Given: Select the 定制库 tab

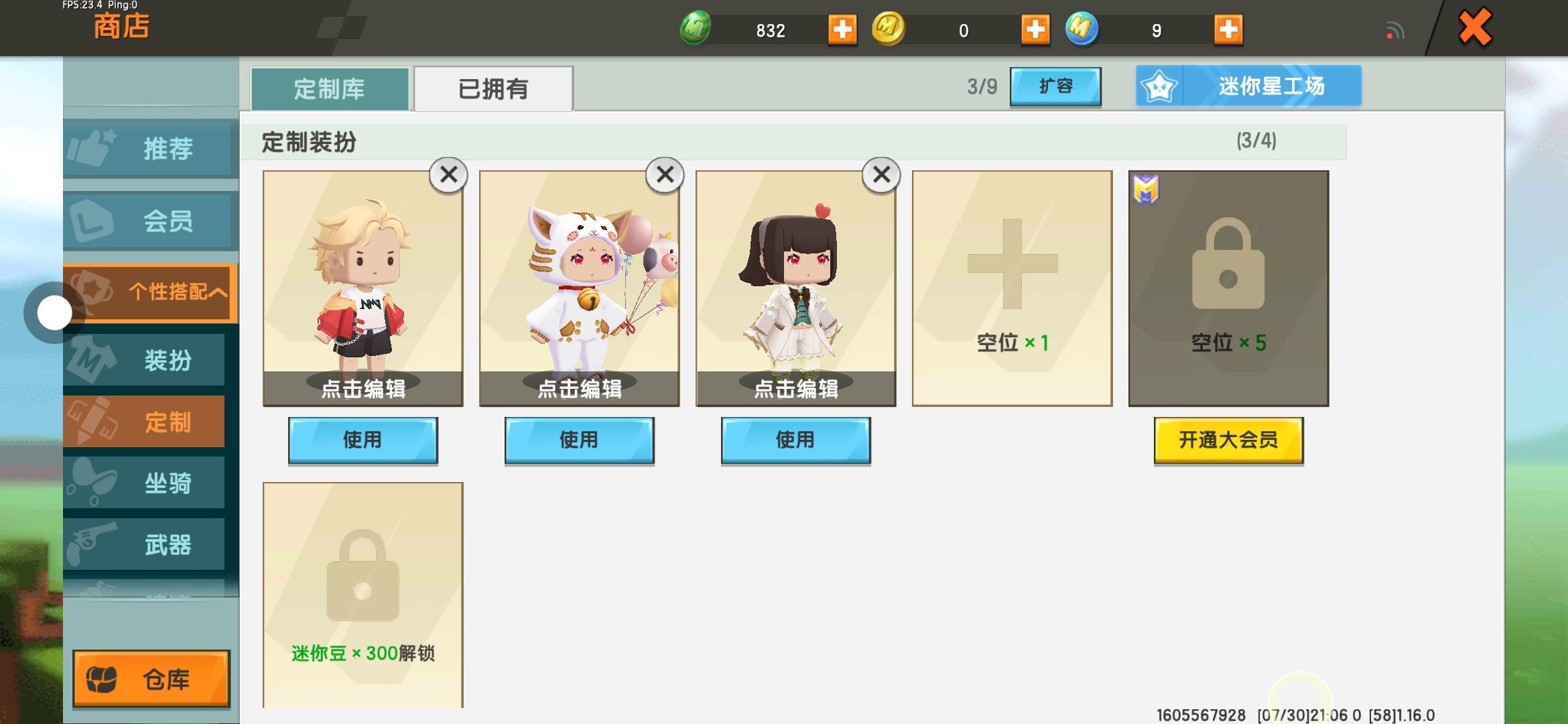Looking at the screenshot, I should pos(330,89).
